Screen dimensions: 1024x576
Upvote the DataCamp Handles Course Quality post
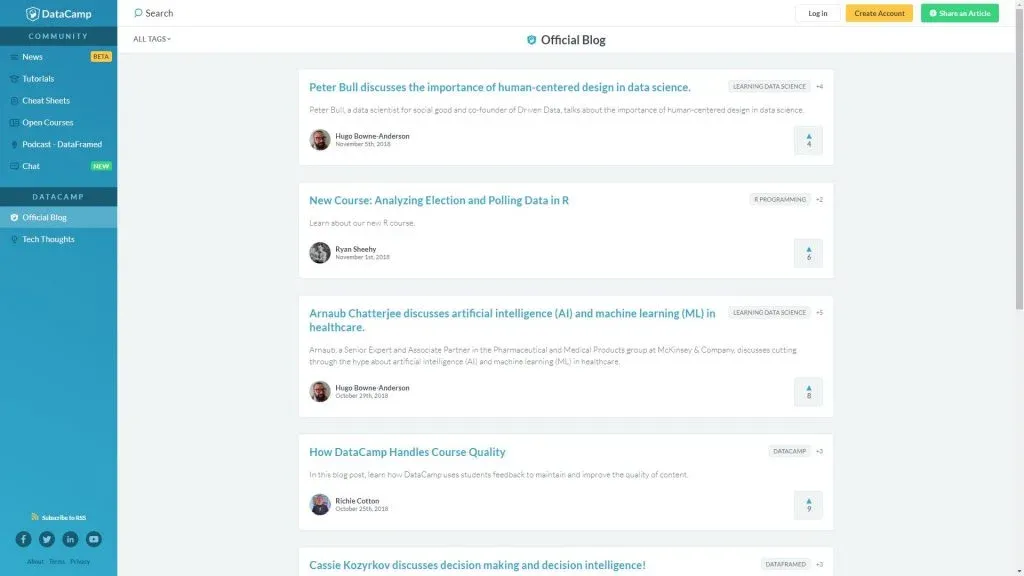[808, 505]
